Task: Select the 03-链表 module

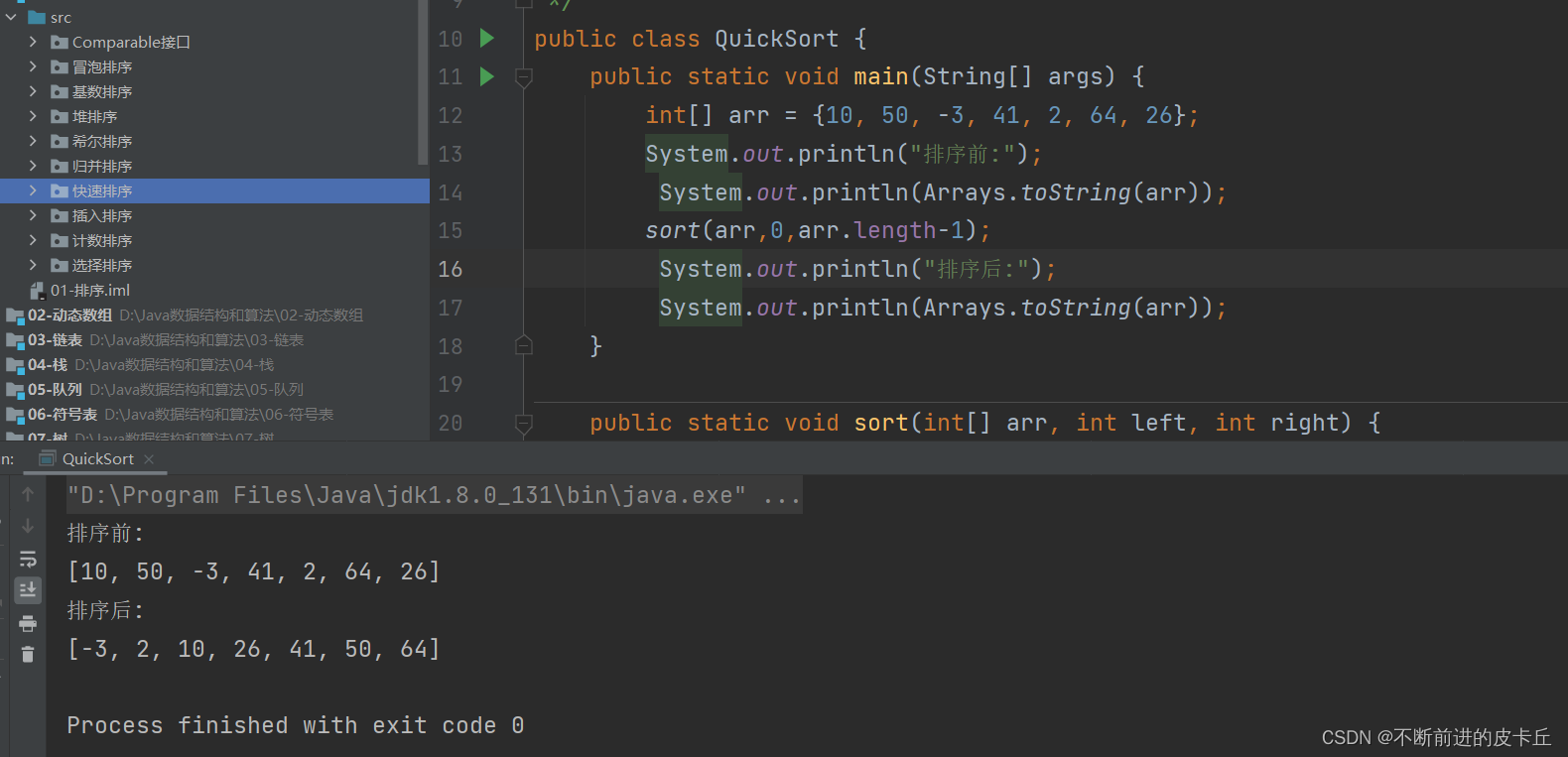Action: click(55, 339)
